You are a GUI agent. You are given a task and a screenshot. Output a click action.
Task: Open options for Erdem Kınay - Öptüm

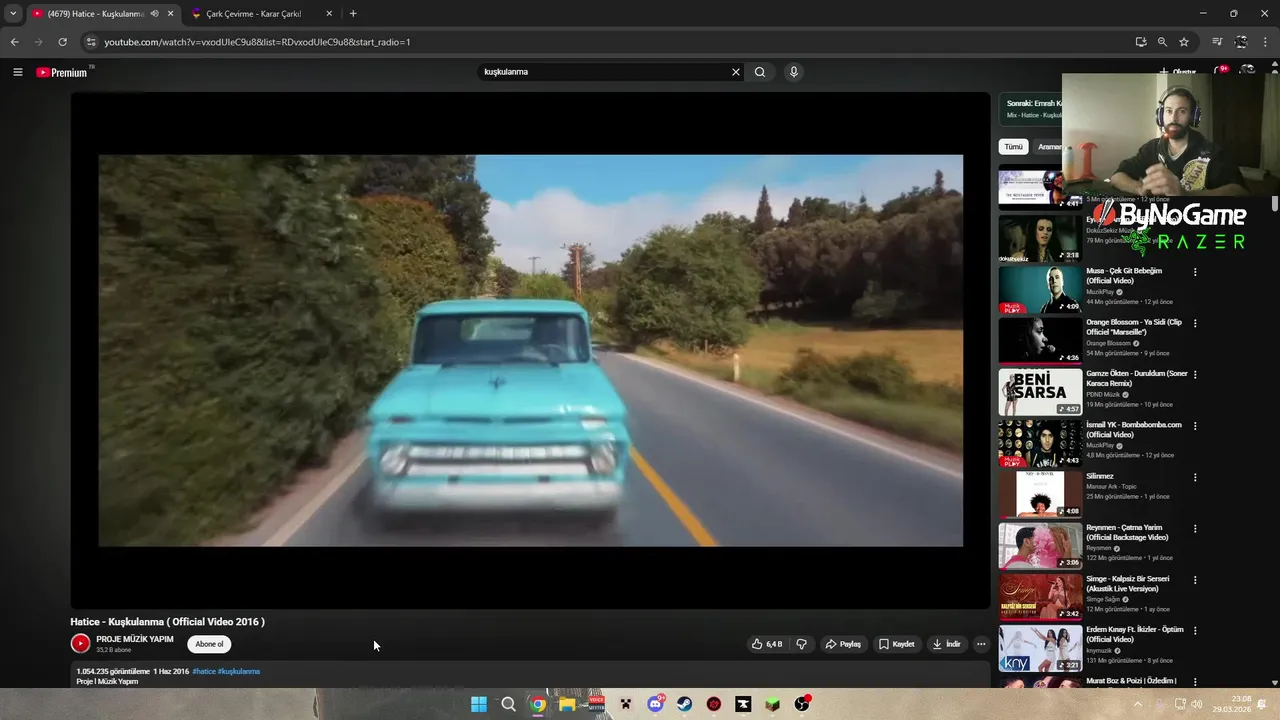tap(1195, 631)
